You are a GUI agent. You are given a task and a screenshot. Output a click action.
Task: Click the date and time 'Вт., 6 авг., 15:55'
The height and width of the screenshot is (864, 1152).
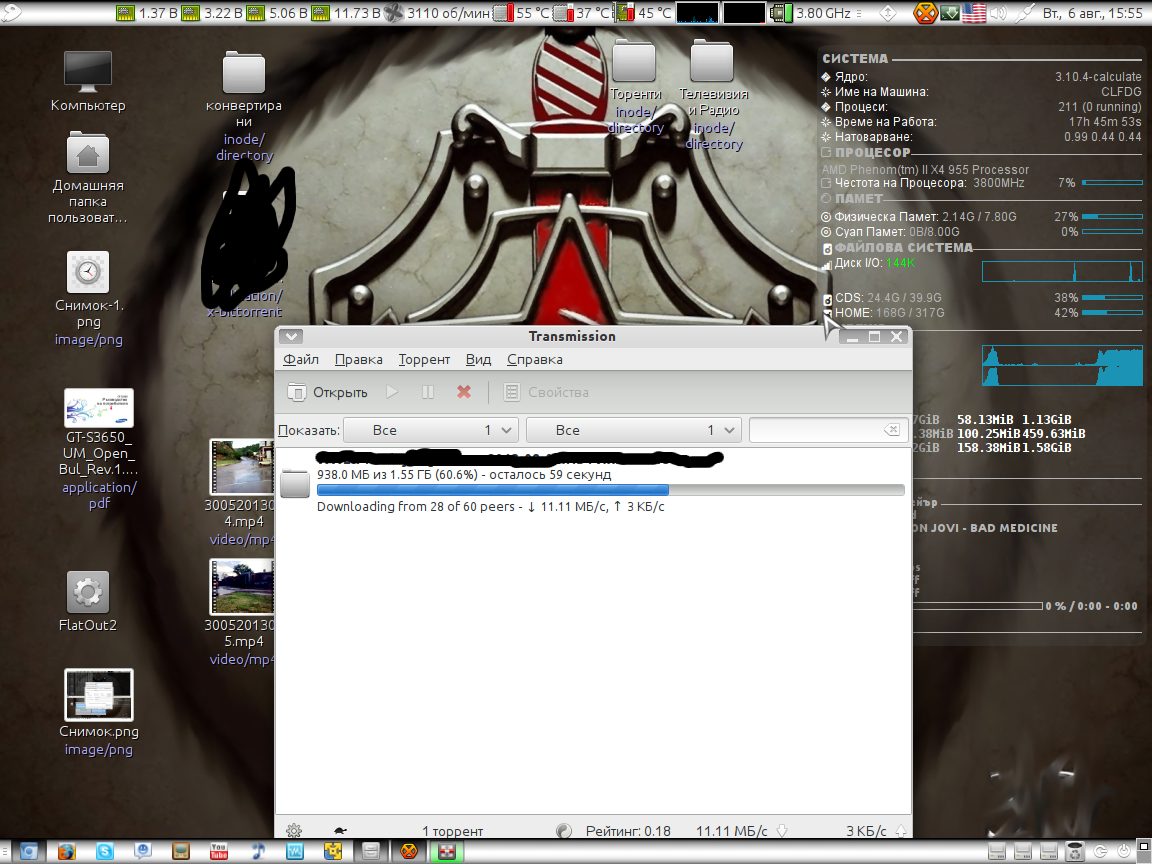(1092, 12)
